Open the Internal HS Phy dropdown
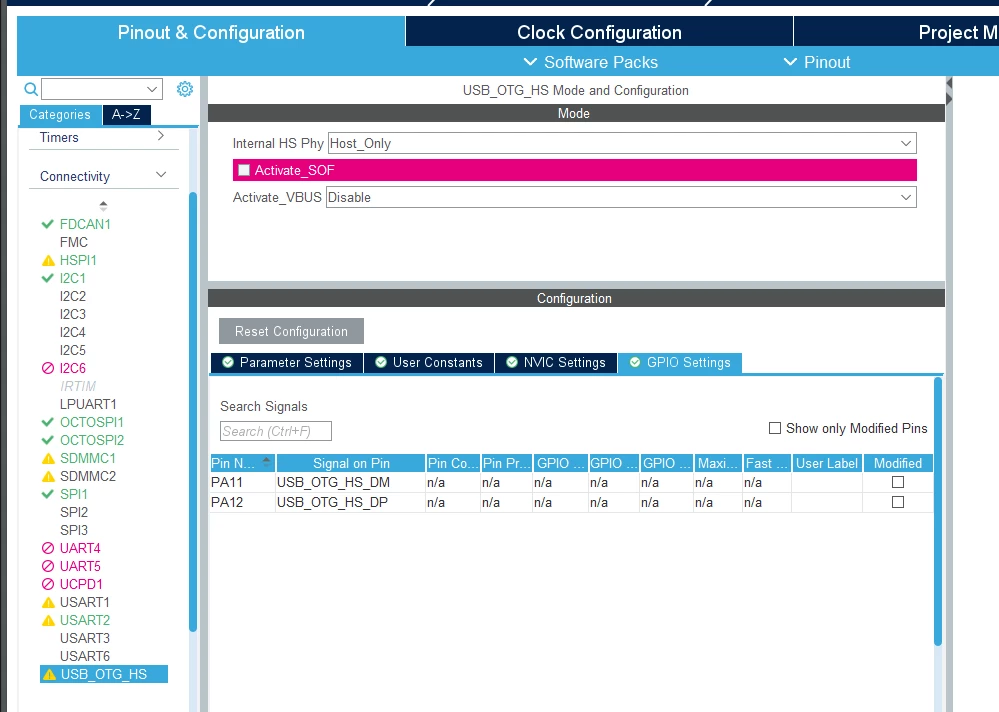 coord(622,143)
